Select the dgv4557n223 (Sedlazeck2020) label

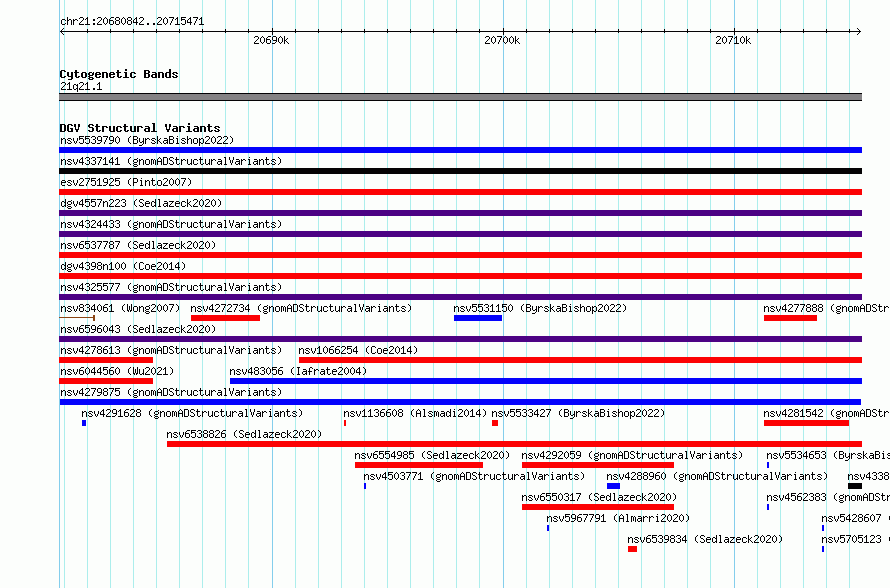pos(141,203)
